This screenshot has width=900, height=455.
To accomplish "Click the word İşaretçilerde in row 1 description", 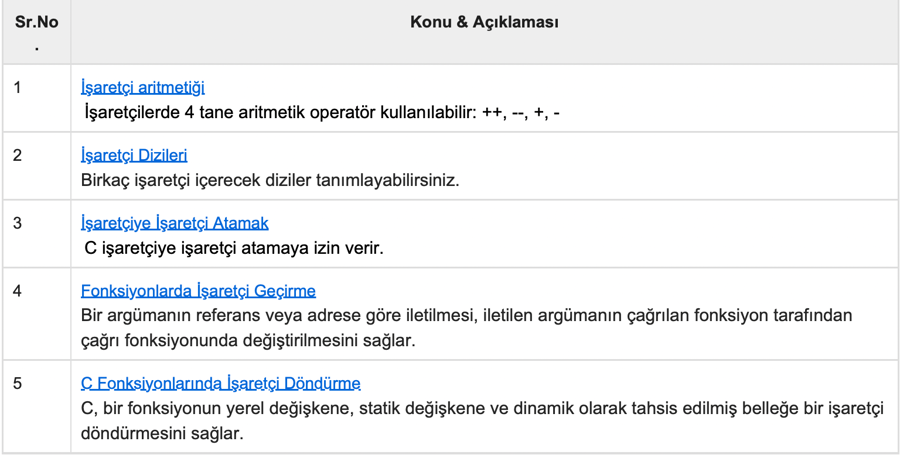I will 132,113.
